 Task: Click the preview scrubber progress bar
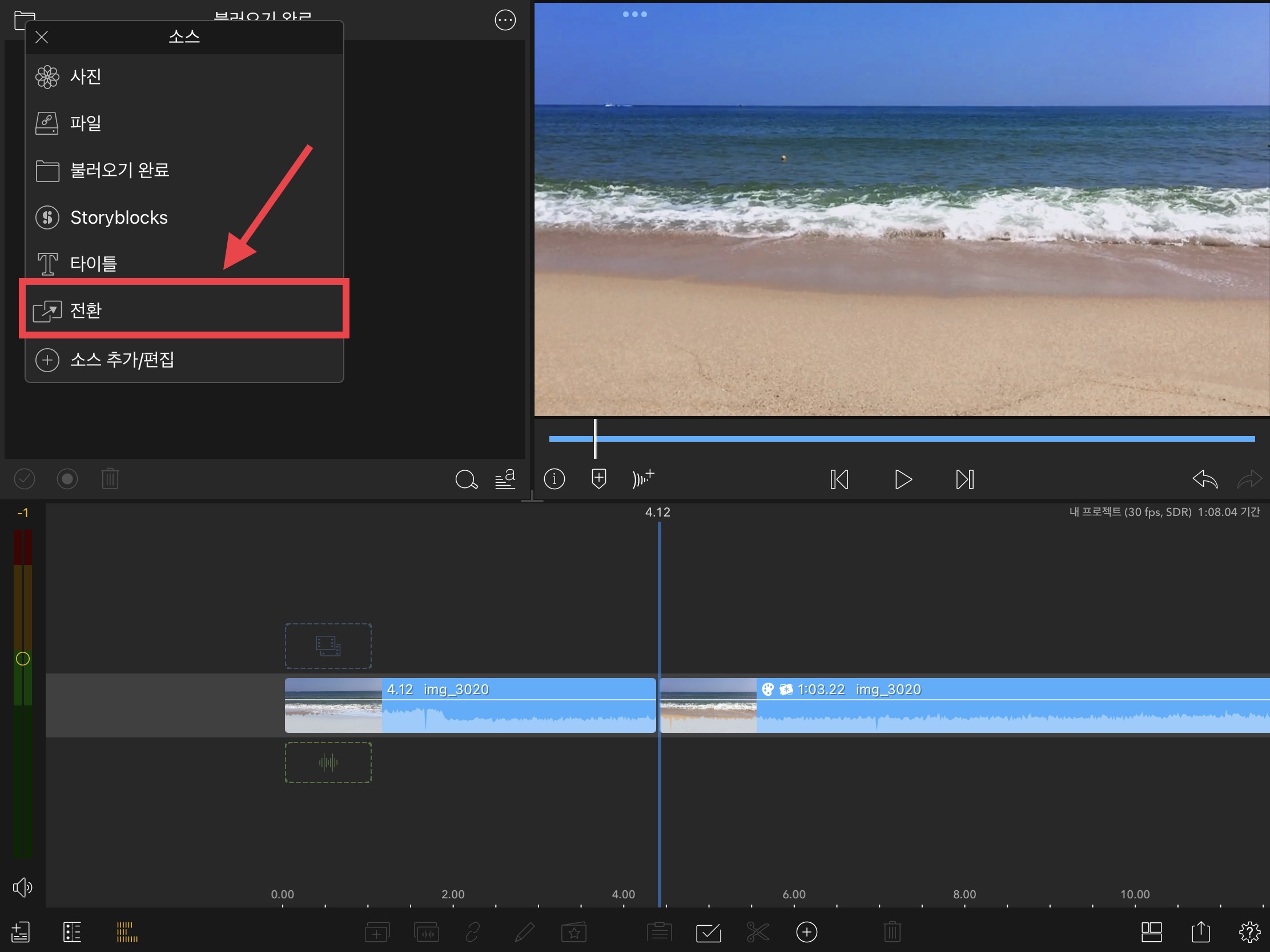coord(902,439)
